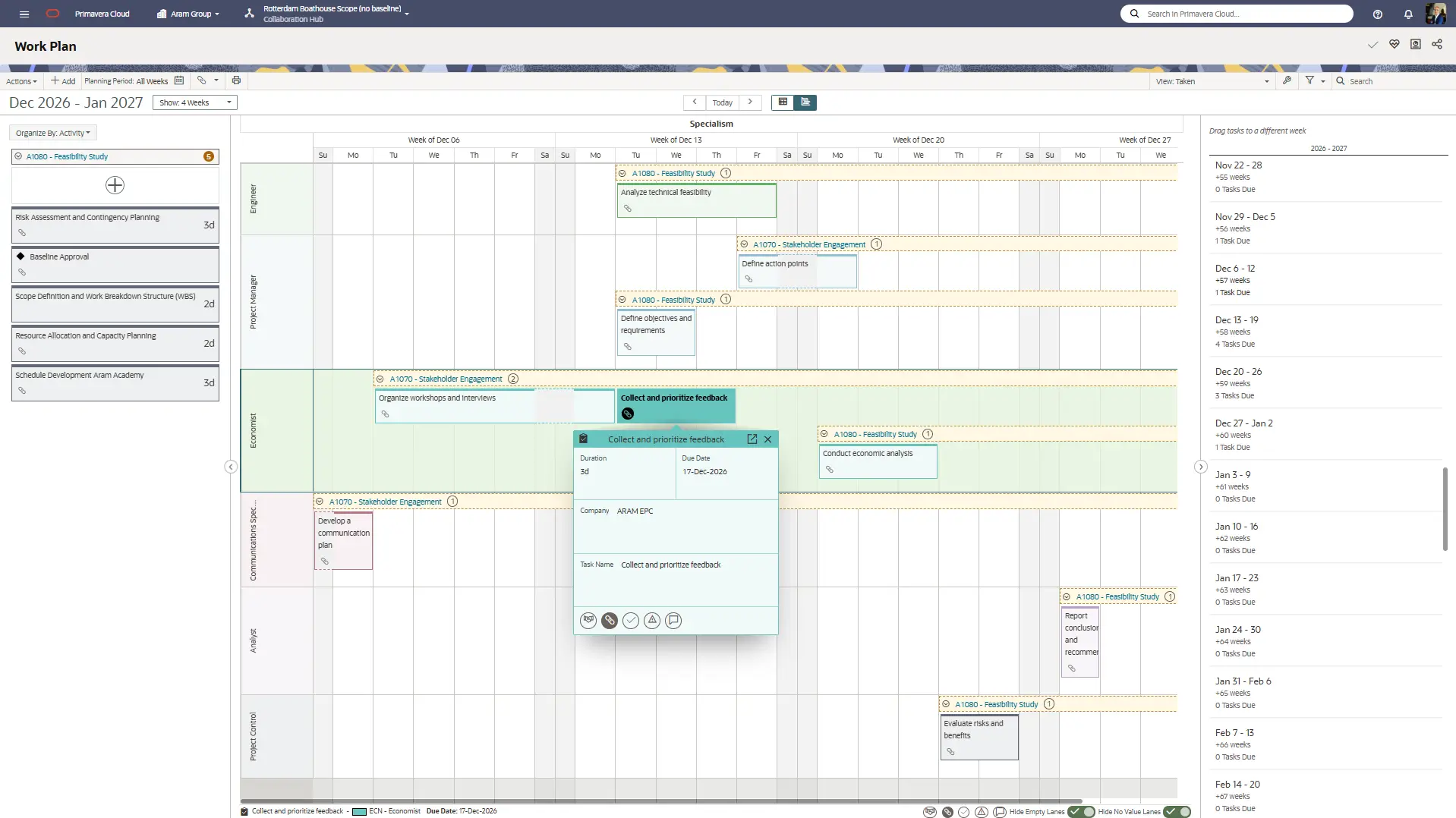
Task: Open the Planning Period calendar picker icon
Action: pyautogui.click(x=179, y=80)
